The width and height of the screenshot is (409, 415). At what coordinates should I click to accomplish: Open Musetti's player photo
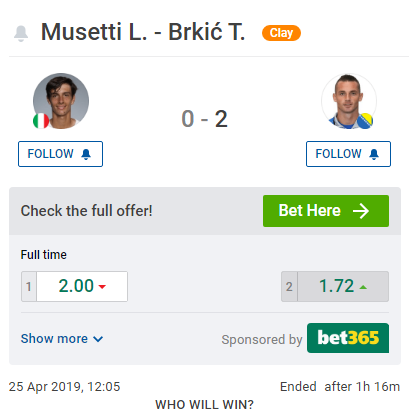[61, 101]
